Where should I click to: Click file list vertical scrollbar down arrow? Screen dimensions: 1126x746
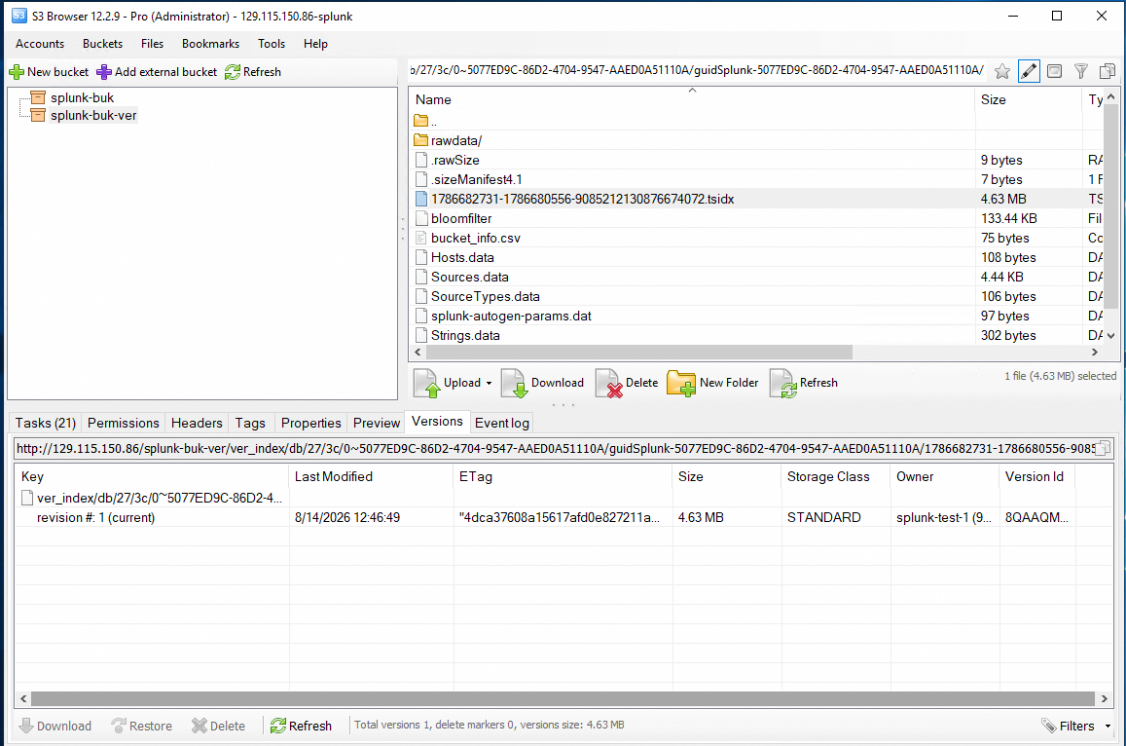click(x=1110, y=335)
